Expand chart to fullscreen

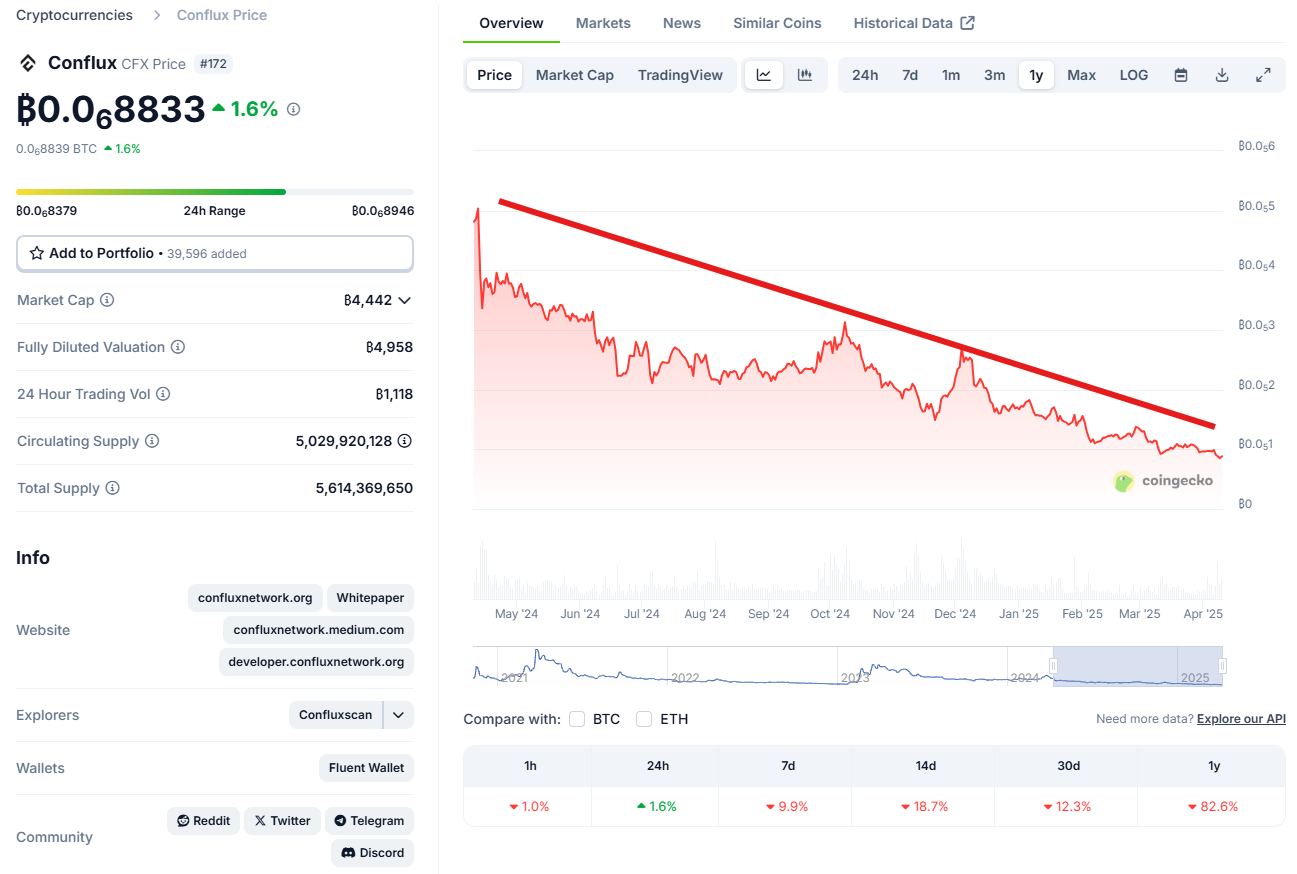pyautogui.click(x=1263, y=75)
